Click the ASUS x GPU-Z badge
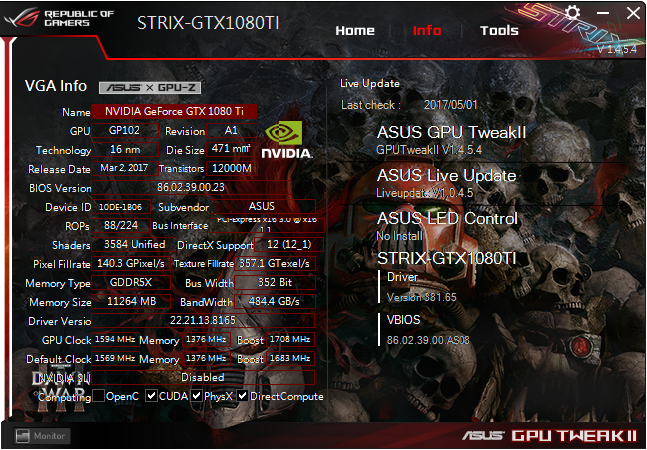This screenshot has width=647, height=450. click(x=150, y=87)
